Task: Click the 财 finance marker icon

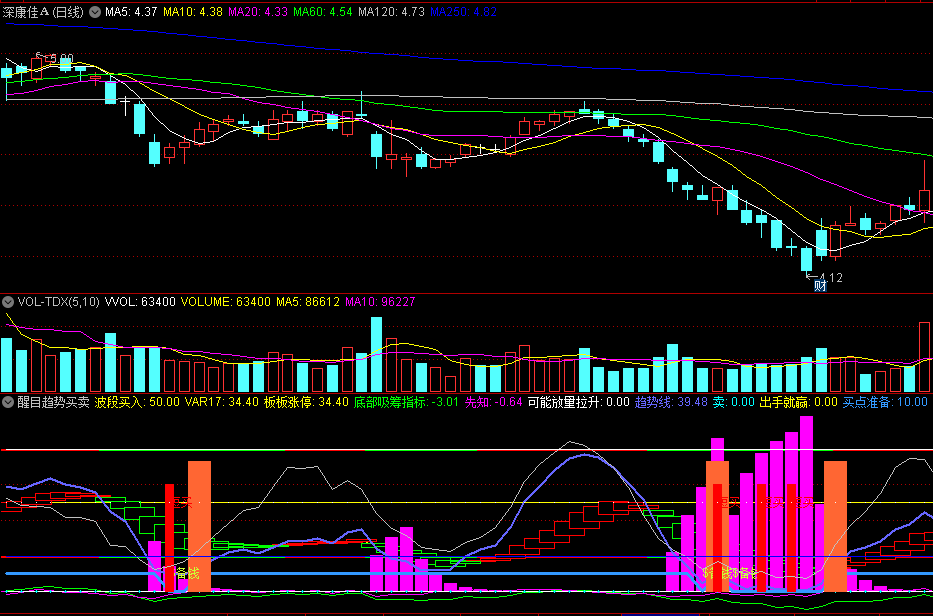Action: point(820,286)
